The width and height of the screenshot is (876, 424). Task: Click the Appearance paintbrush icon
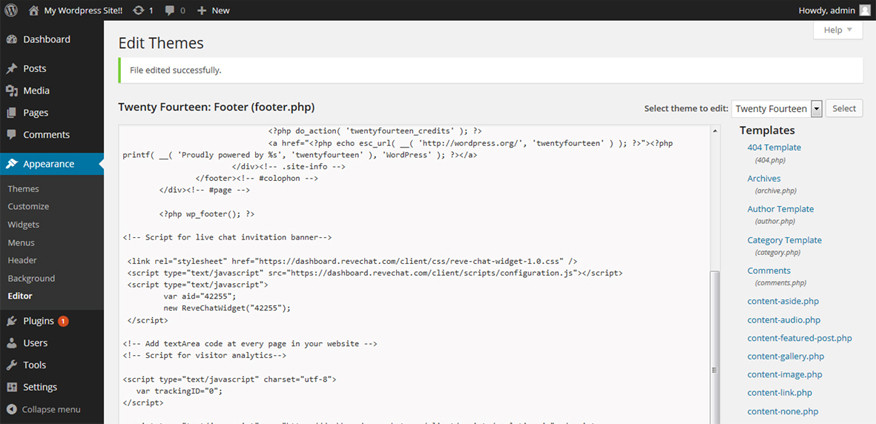click(x=12, y=164)
